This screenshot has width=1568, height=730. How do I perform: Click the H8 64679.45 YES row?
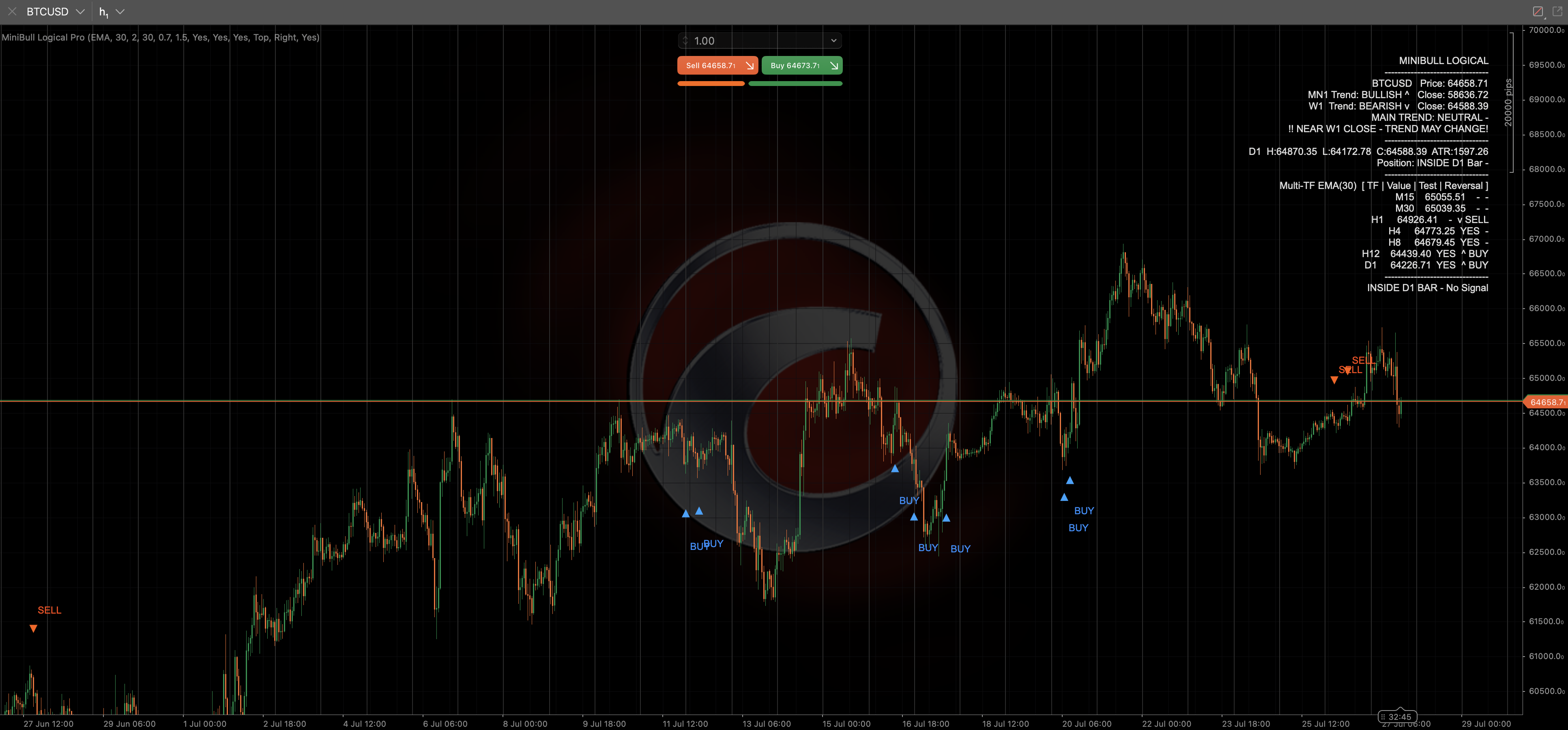[x=1438, y=242]
